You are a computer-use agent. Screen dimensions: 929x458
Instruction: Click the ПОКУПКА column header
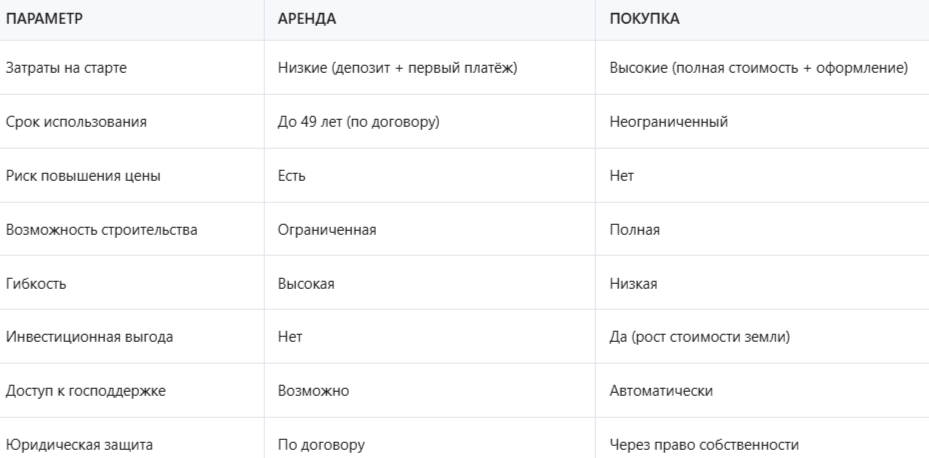tap(644, 19)
